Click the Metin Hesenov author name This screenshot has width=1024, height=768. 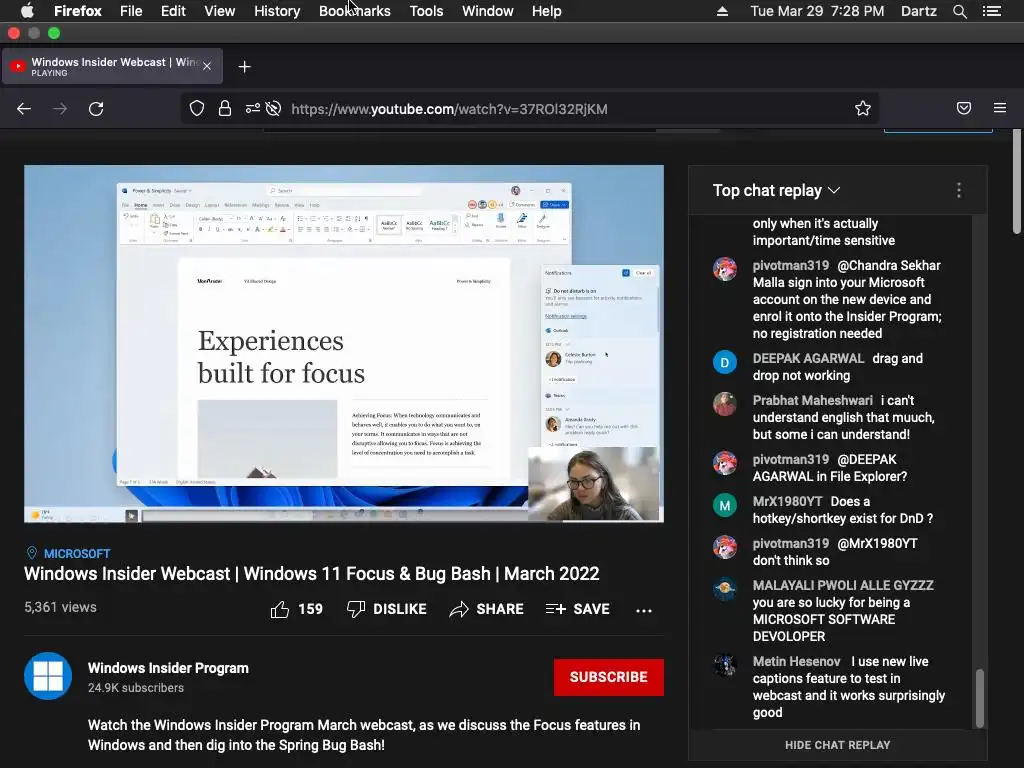click(x=796, y=662)
